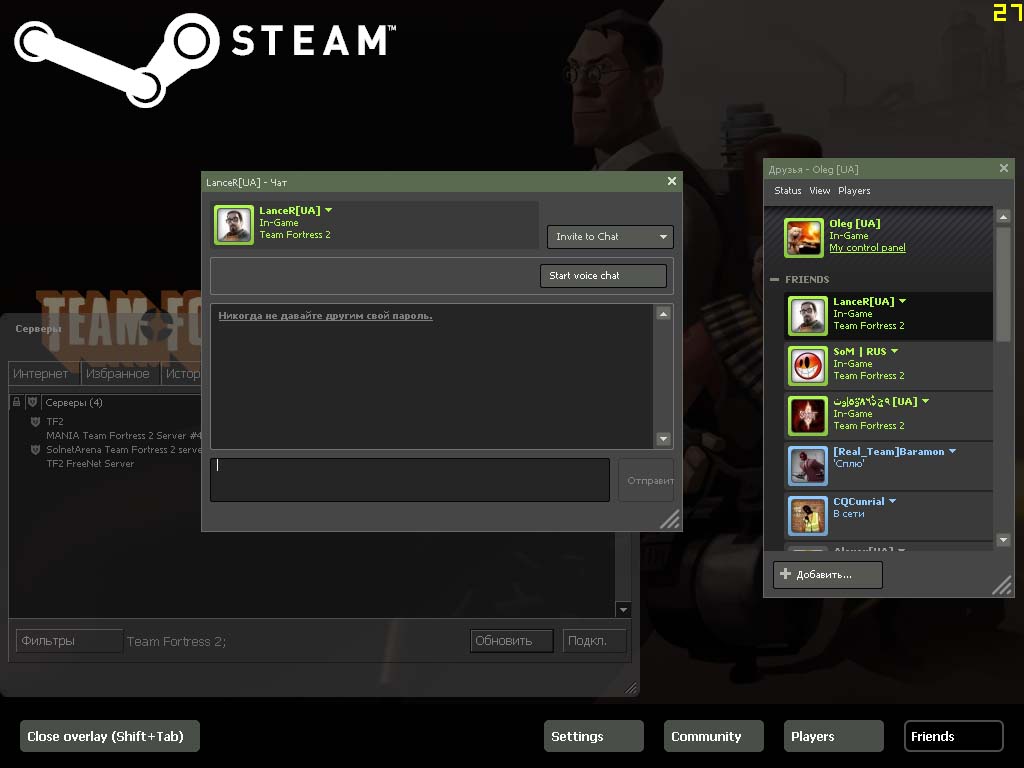Viewport: 1024px width, 768px height.
Task: Click [Real_Team]Baramon avatar
Action: pyautogui.click(x=807, y=466)
